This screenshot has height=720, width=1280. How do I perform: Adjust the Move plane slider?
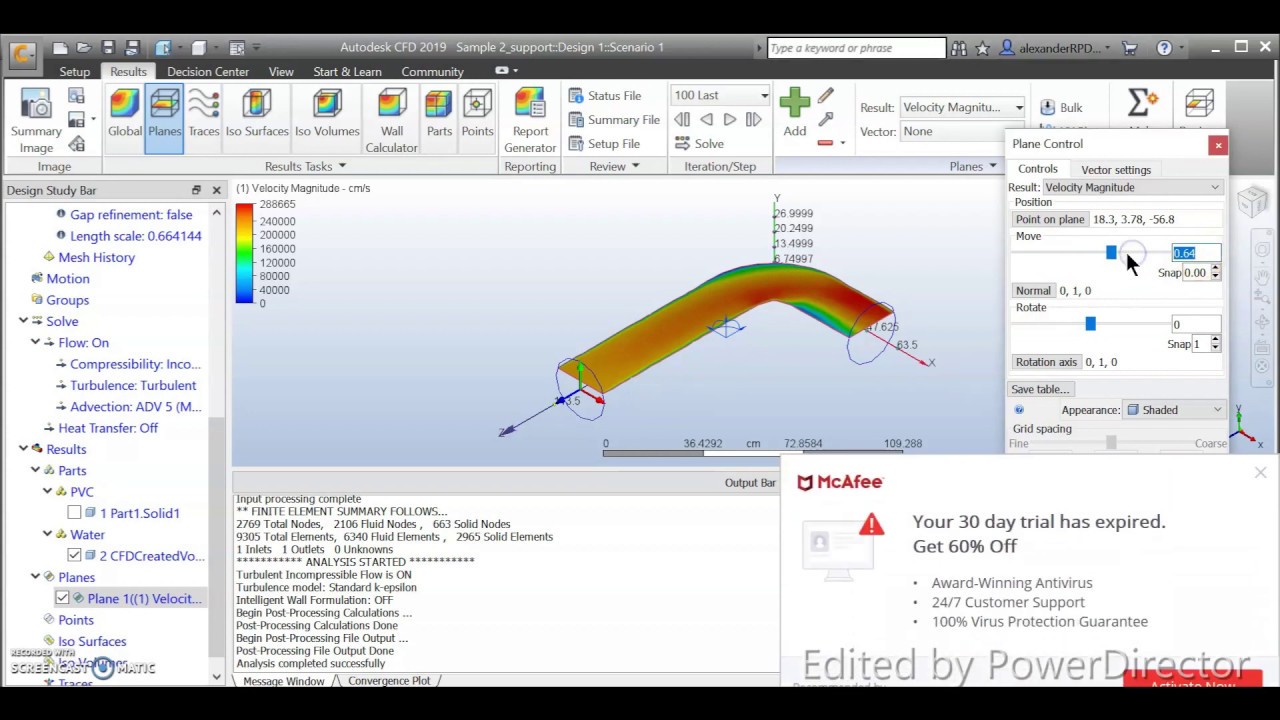(1111, 253)
